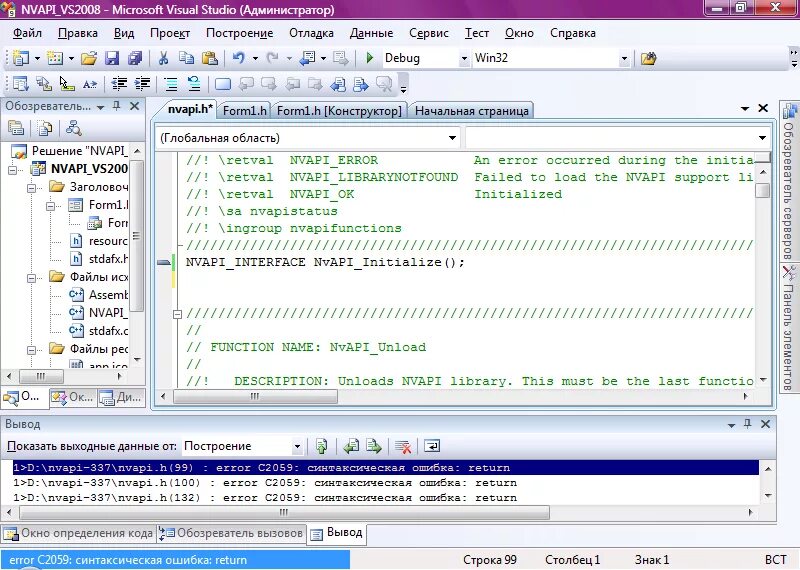Image resolution: width=800 pixels, height=570 pixels.
Task: Toggle auto-hide pin of Output panel
Action: tap(747, 424)
